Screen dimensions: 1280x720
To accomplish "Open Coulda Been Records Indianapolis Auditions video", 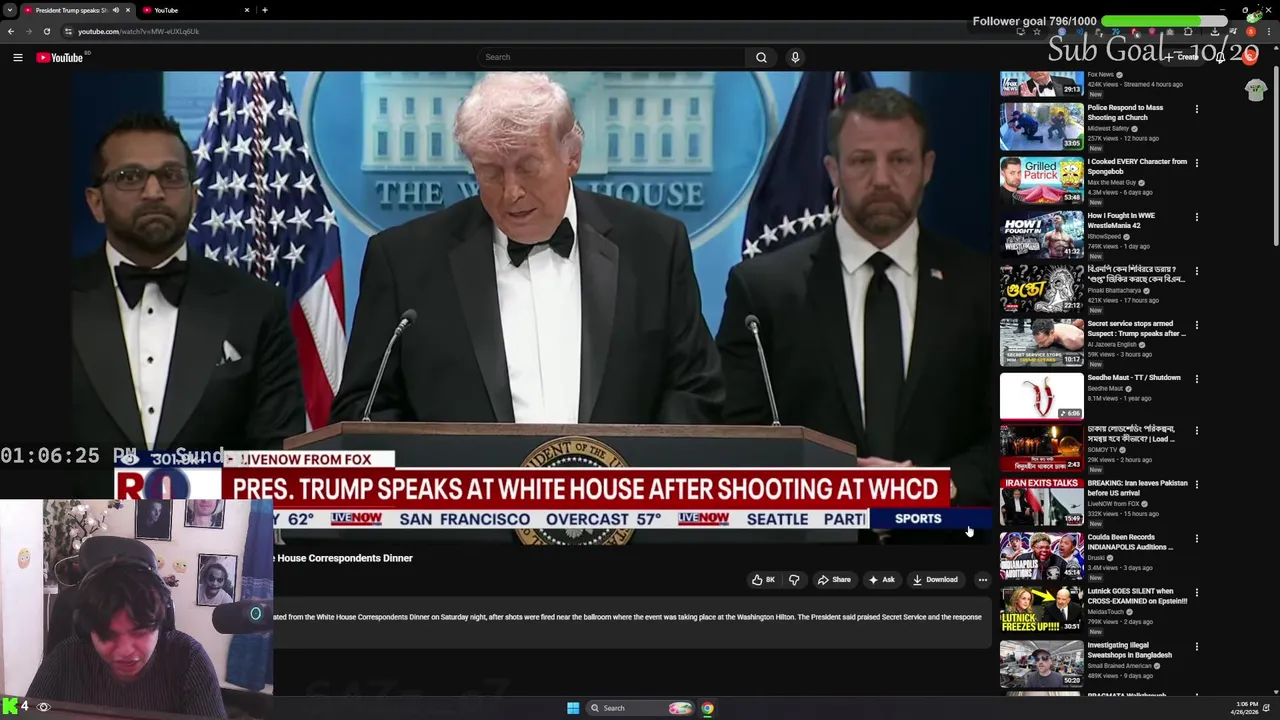I will pos(1131,542).
